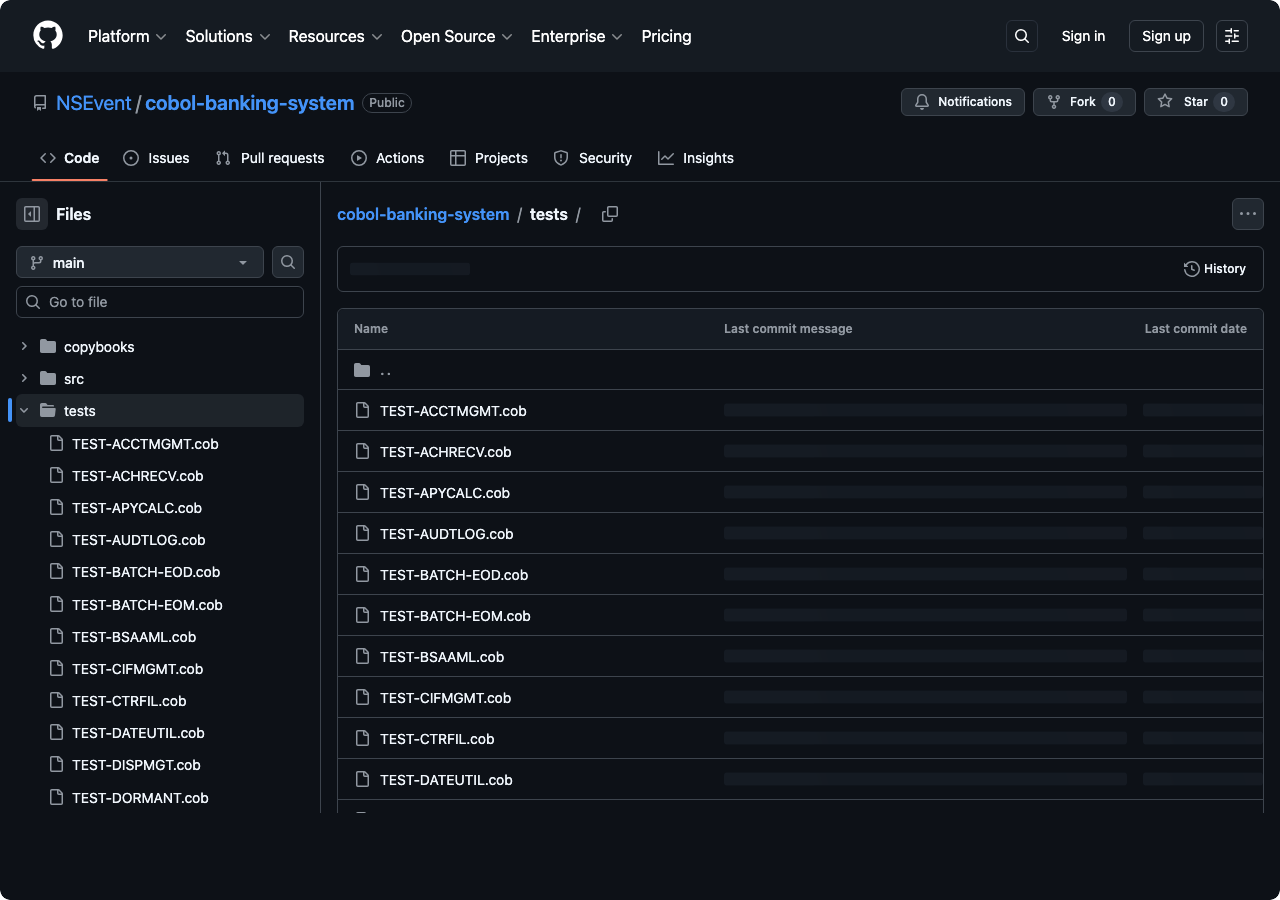This screenshot has height=900, width=1280.
Task: Open the more options ellipsis button
Action: [x=1247, y=214]
